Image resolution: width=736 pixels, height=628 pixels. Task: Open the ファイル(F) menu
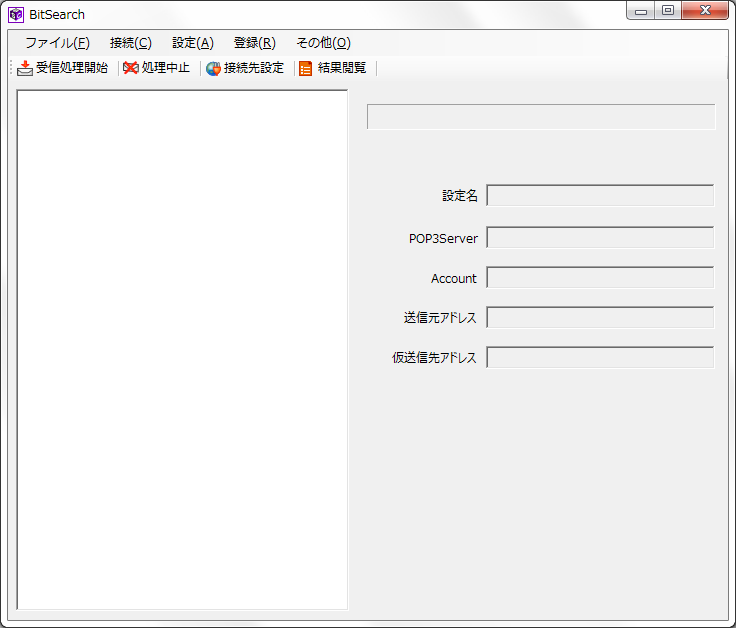pyautogui.click(x=57, y=43)
